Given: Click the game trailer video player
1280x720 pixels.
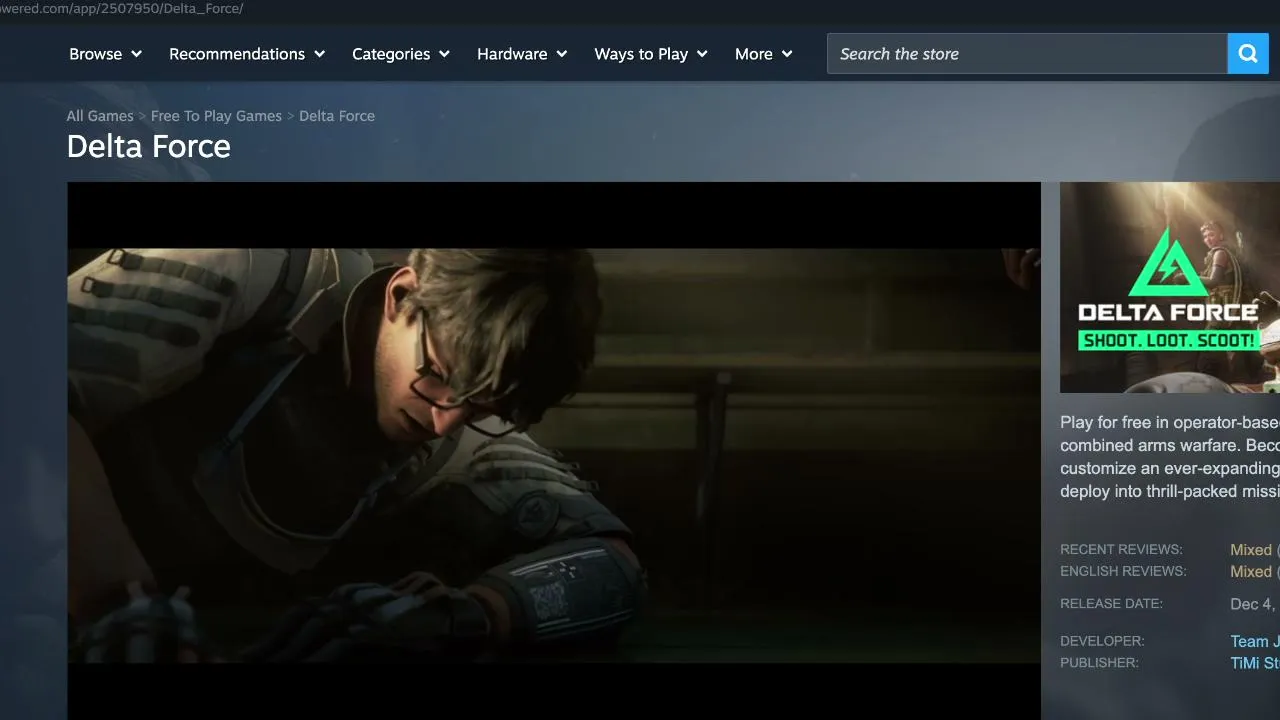Looking at the screenshot, I should (x=554, y=451).
